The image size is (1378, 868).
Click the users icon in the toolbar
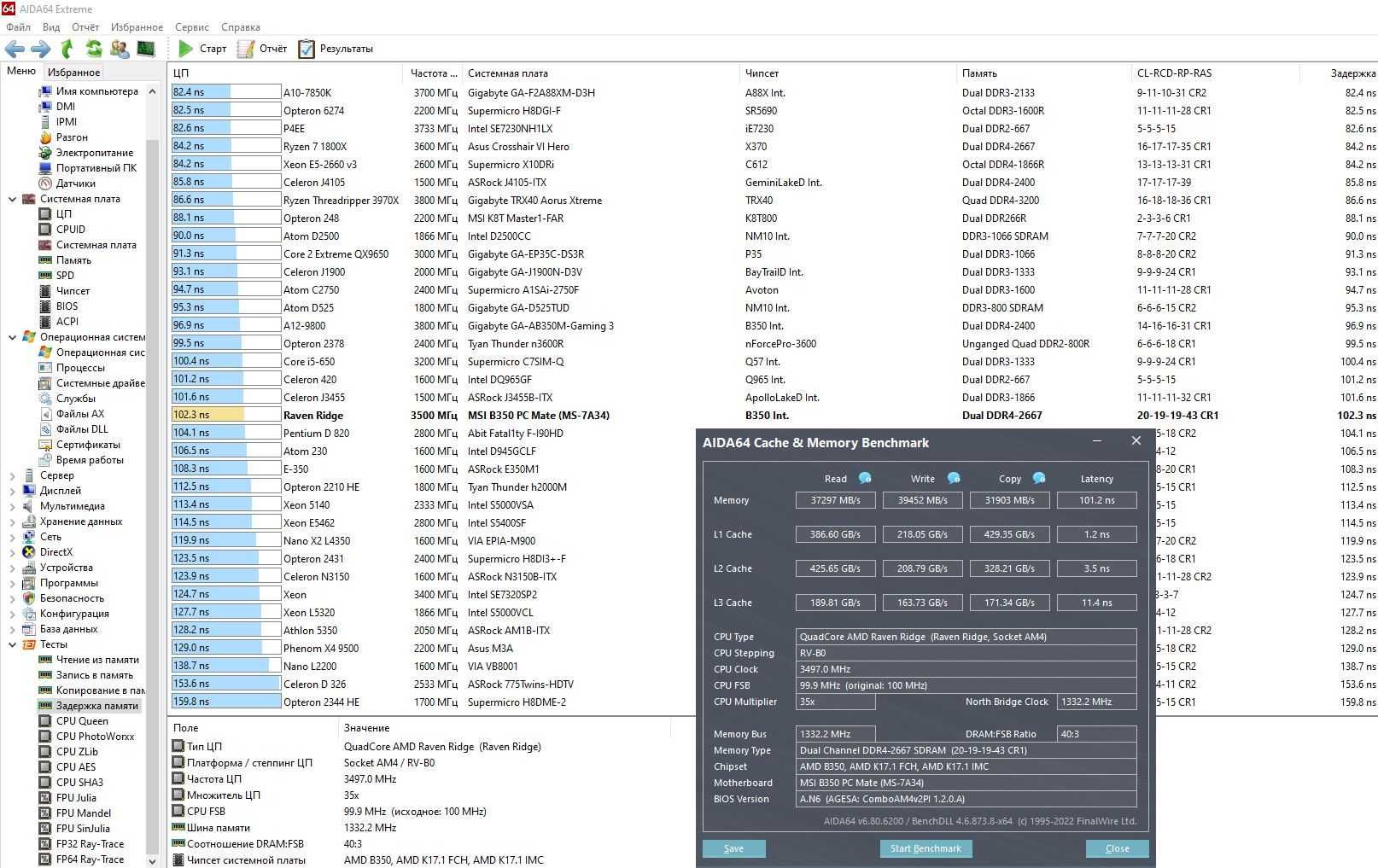[x=120, y=49]
